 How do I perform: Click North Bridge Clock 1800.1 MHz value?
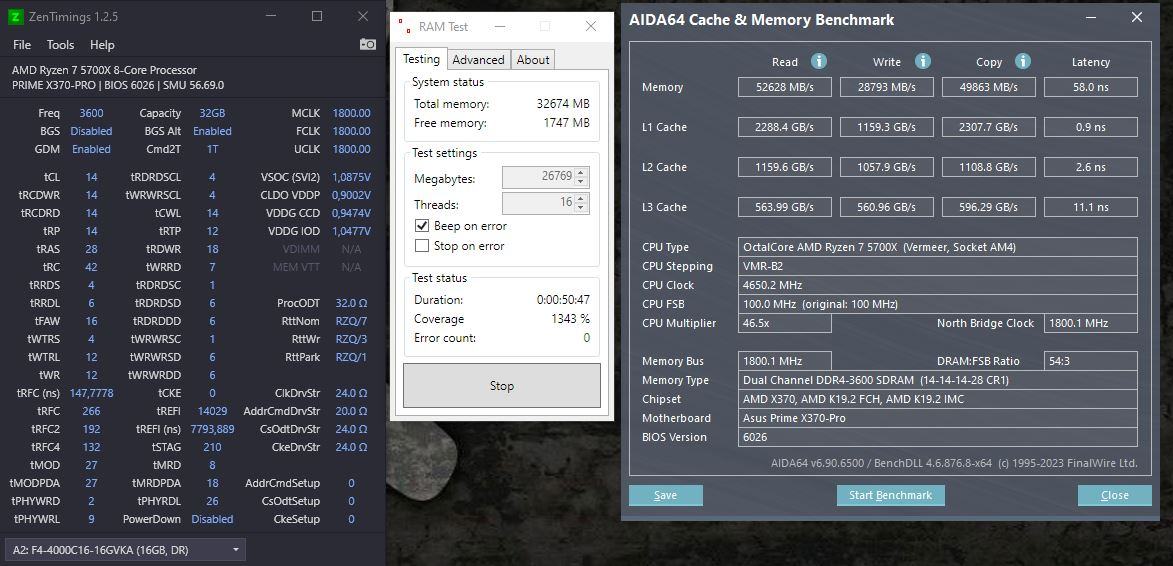coord(1091,323)
